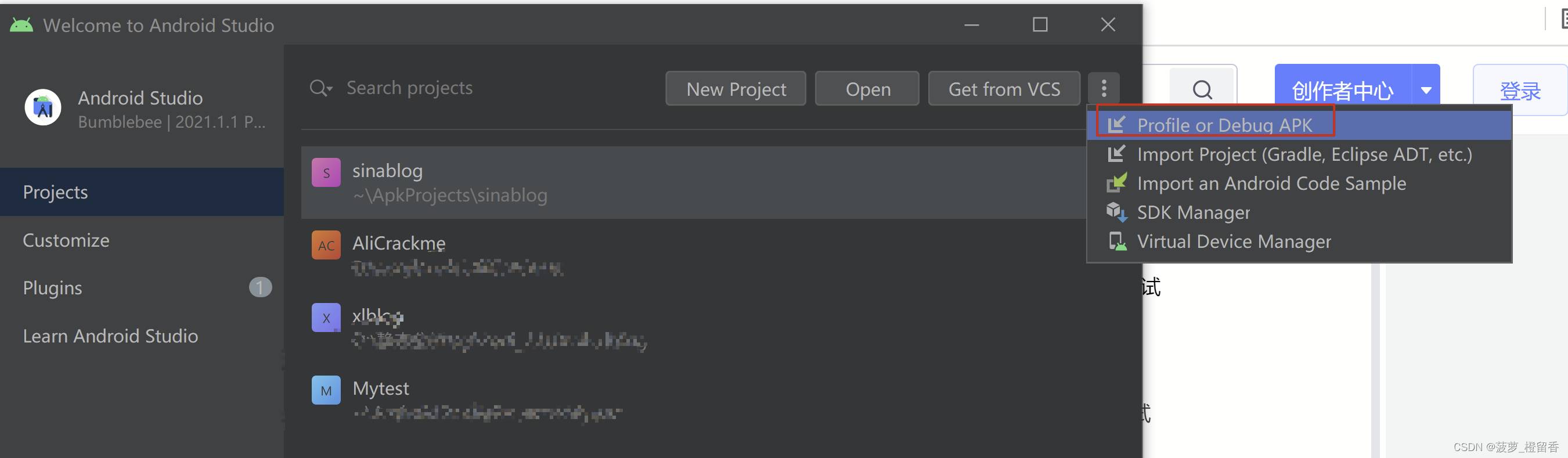Click the Import Android Code Sample icon
1568x458 pixels.
1116,183
